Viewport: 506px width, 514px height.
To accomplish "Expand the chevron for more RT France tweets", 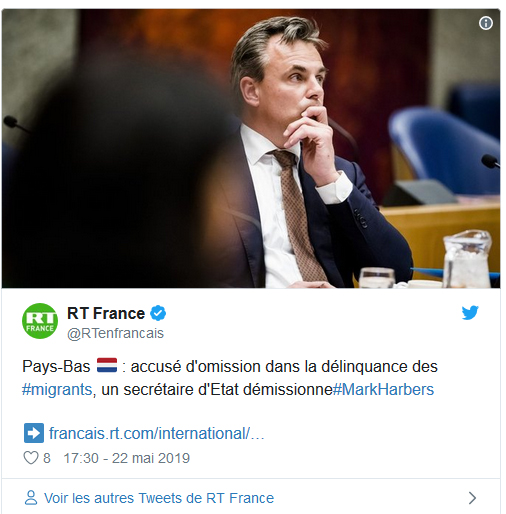I will coord(472,498).
